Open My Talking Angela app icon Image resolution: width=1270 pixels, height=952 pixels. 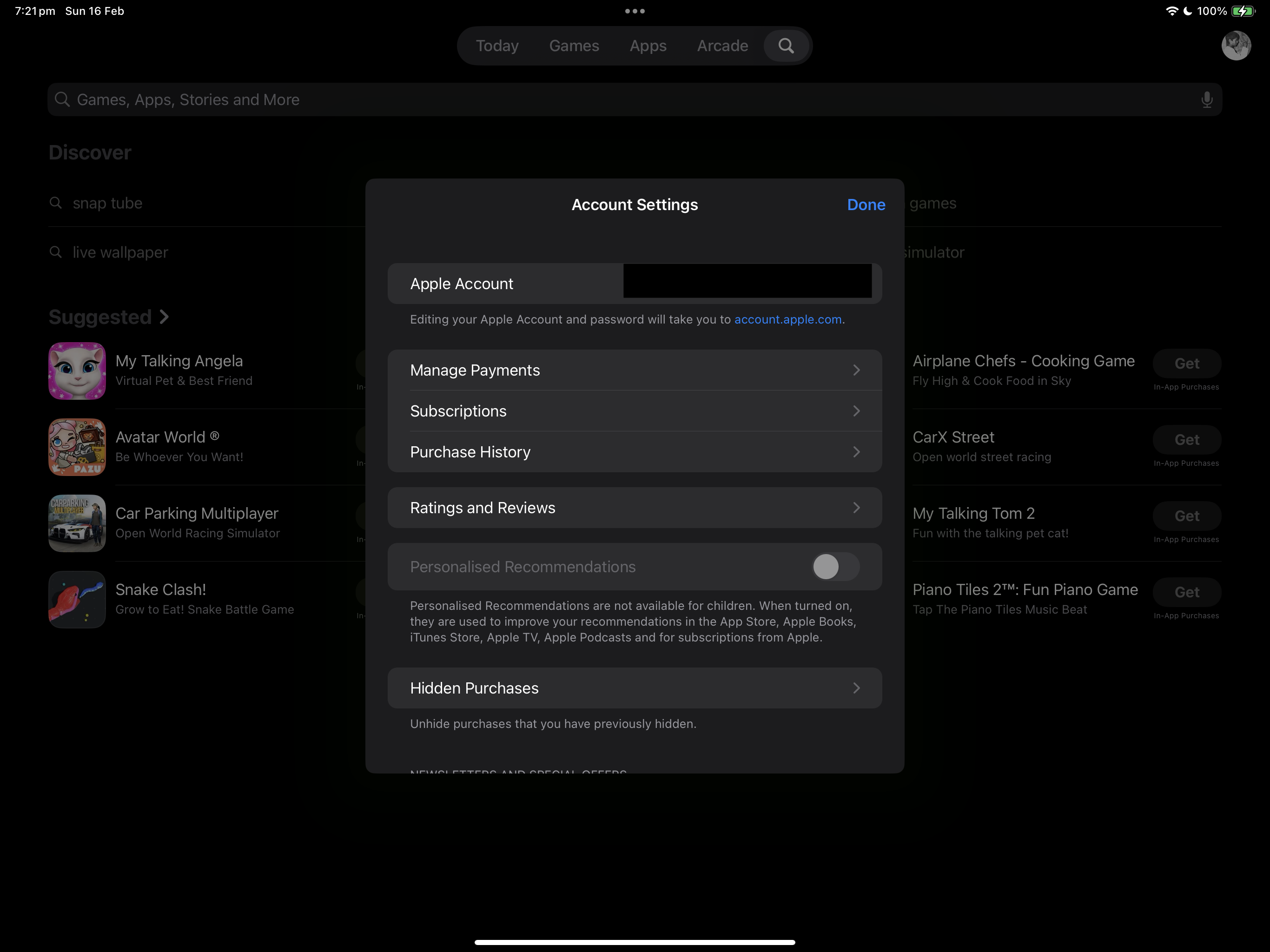[77, 371]
